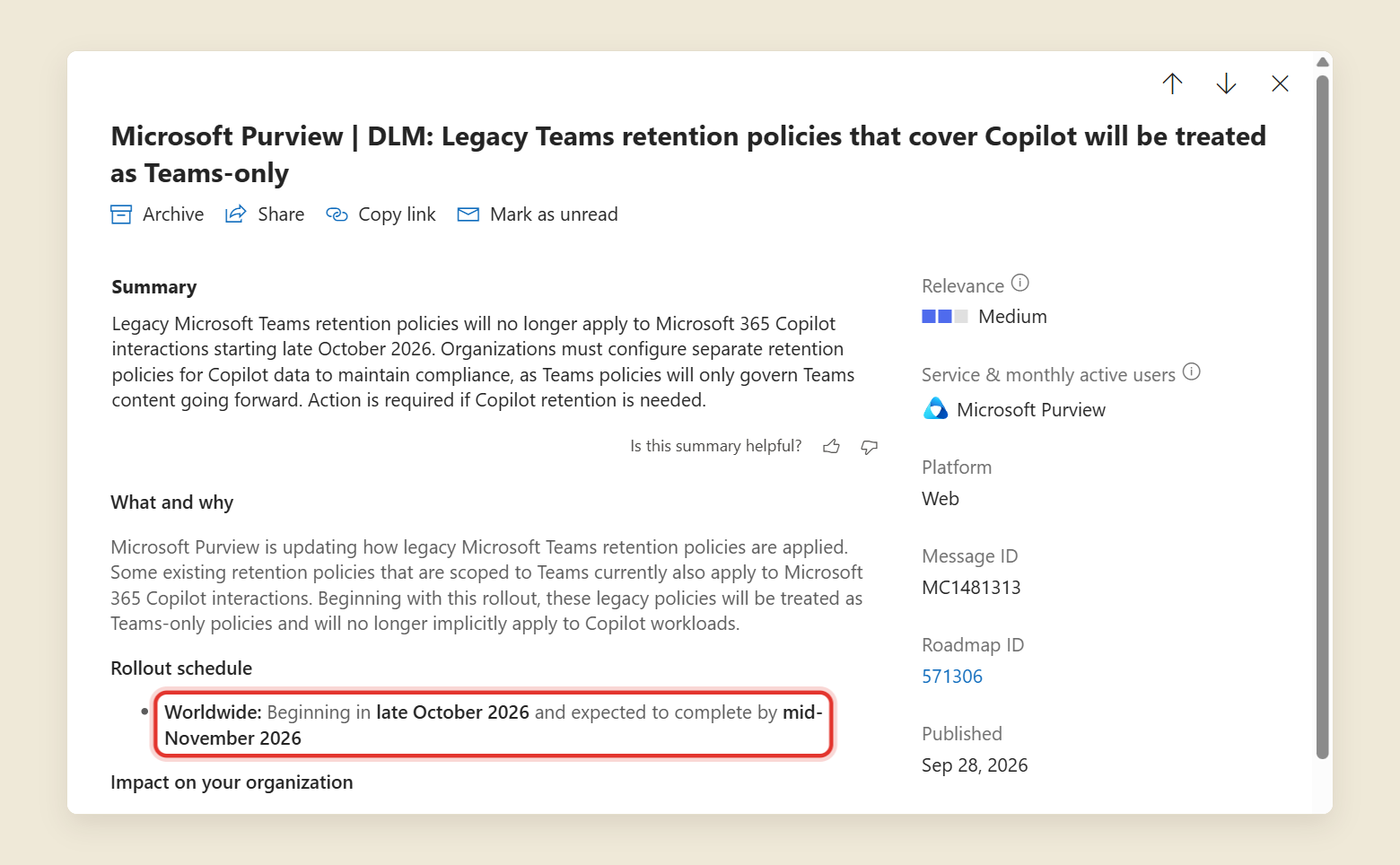Archive this message
This screenshot has width=1400, height=865.
click(157, 214)
